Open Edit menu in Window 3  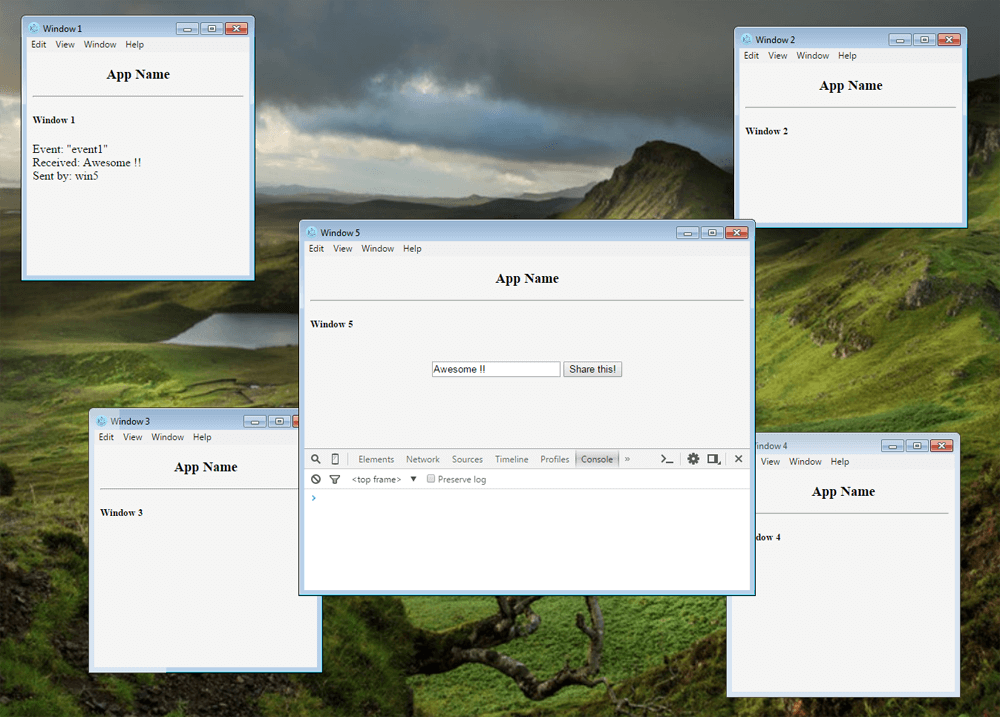106,437
